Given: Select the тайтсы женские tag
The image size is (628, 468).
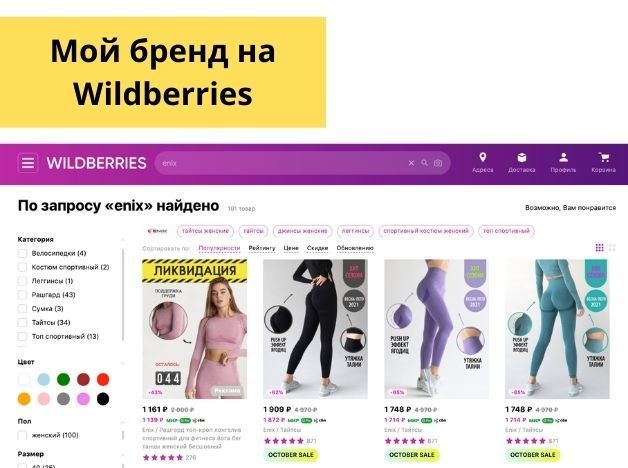Looking at the screenshot, I should coord(205,231).
